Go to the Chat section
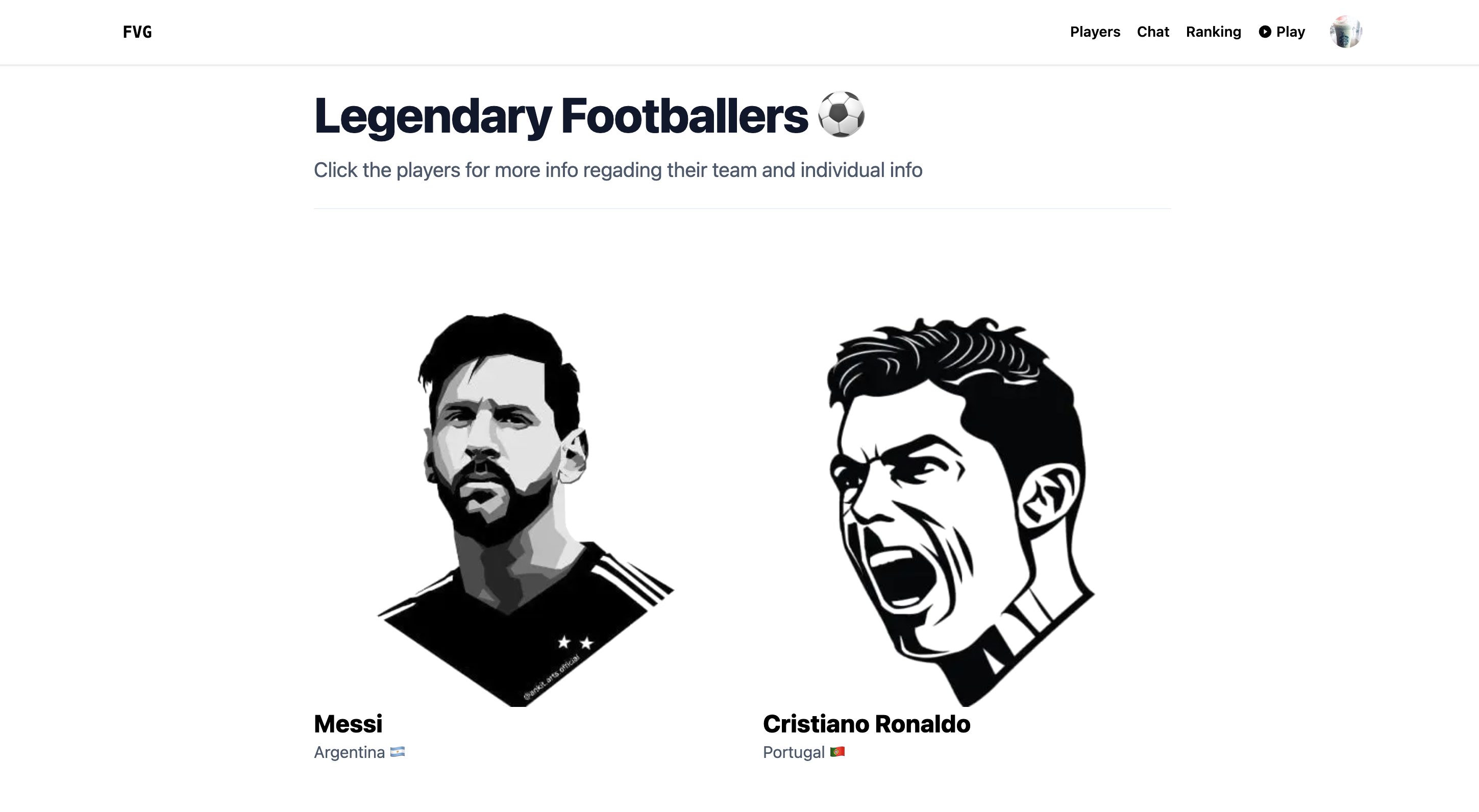This screenshot has width=1479, height=812. 1153,32
